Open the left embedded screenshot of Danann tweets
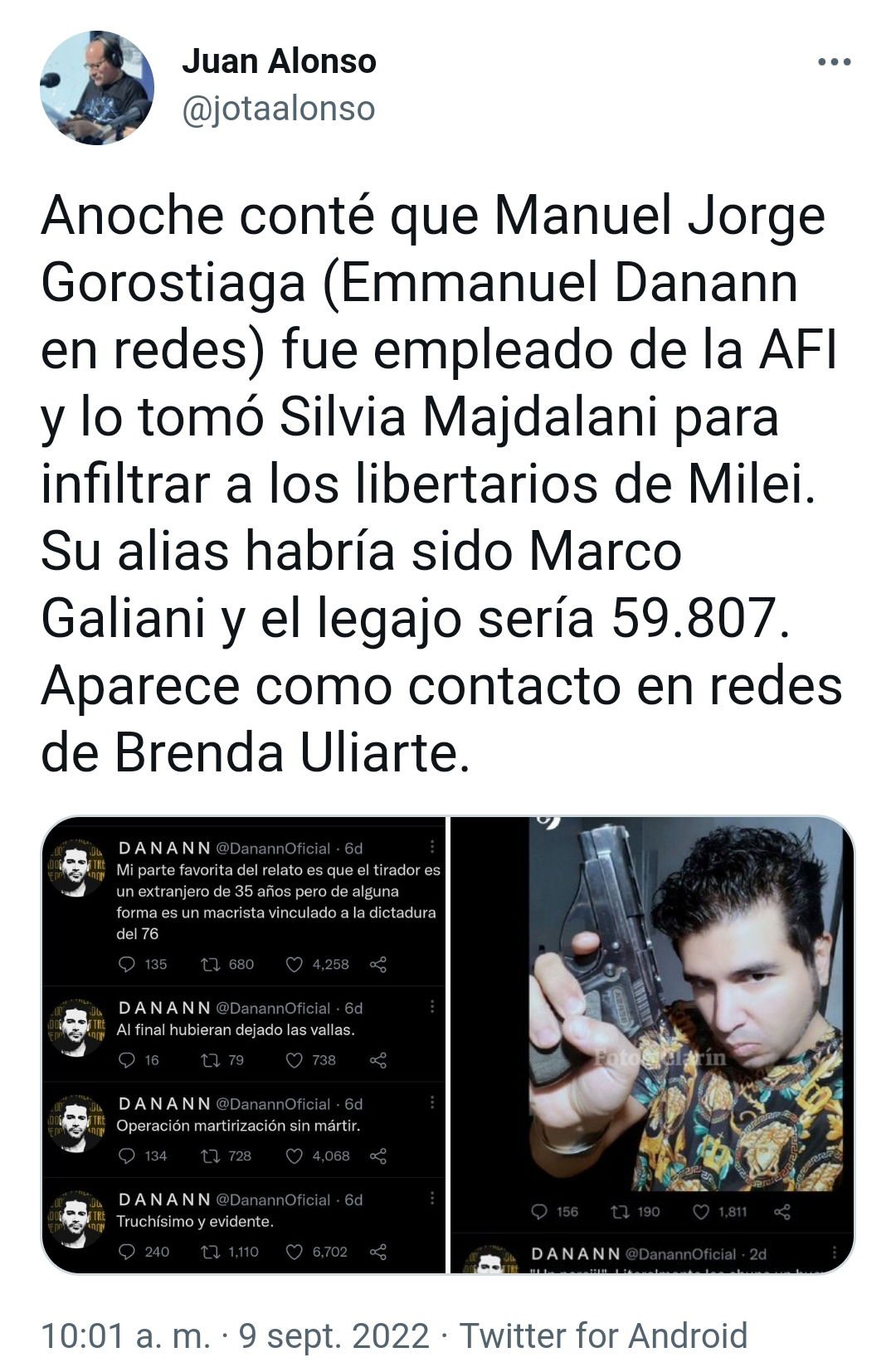 [244, 1045]
